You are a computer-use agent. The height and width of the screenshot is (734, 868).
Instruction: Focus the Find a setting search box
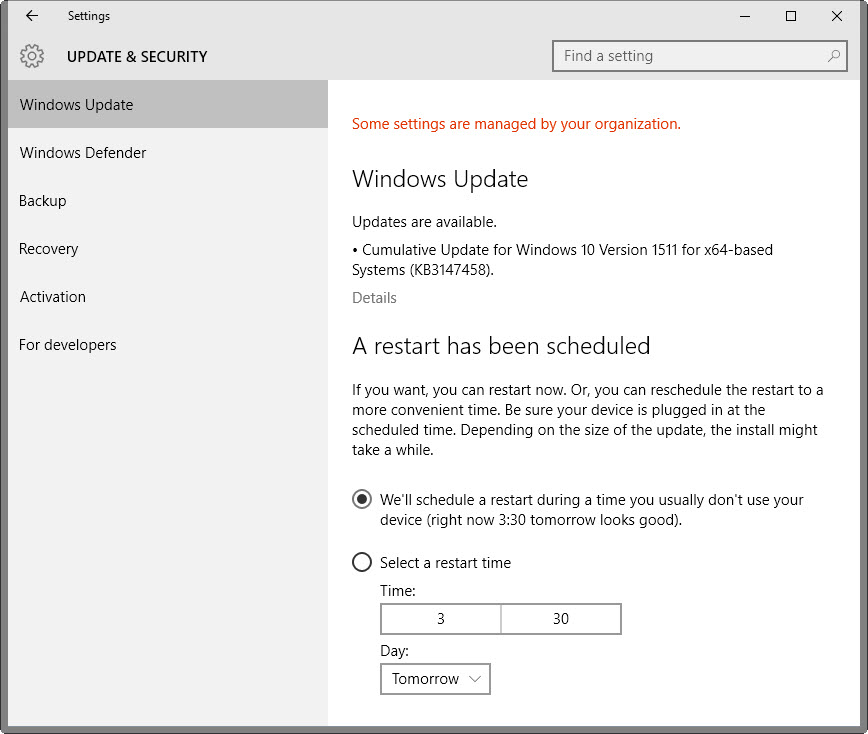click(700, 56)
